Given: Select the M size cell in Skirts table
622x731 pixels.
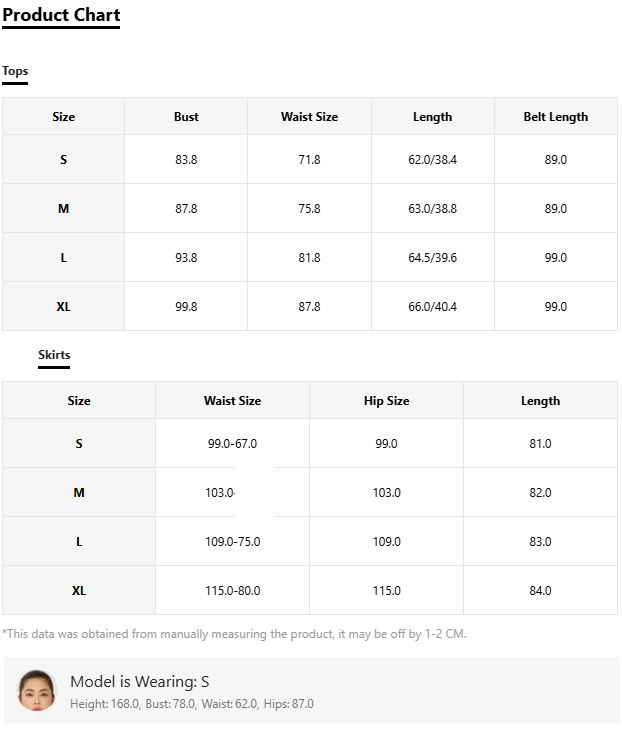Looking at the screenshot, I should [79, 492].
